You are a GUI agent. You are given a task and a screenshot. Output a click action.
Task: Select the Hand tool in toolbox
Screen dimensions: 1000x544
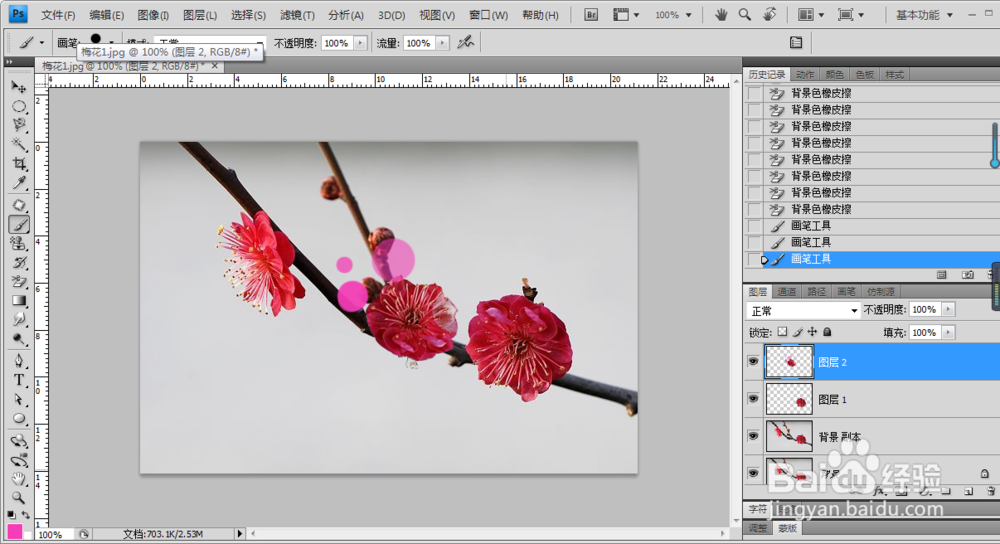click(x=19, y=479)
